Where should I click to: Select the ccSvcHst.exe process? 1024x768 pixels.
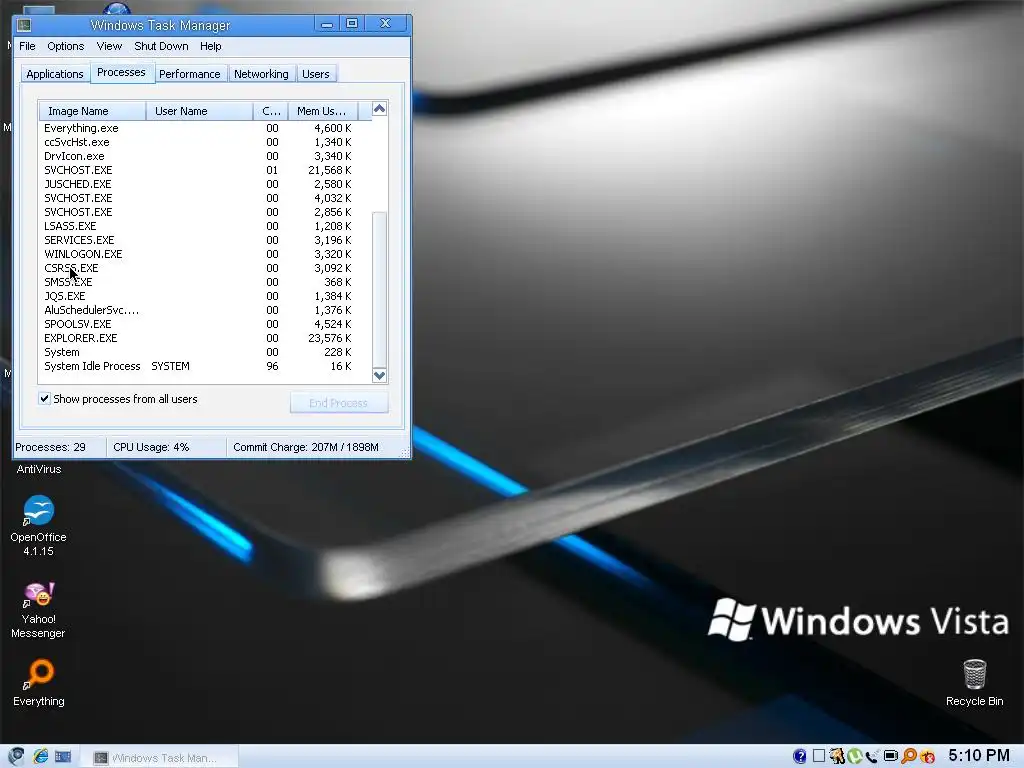pyautogui.click(x=204, y=142)
